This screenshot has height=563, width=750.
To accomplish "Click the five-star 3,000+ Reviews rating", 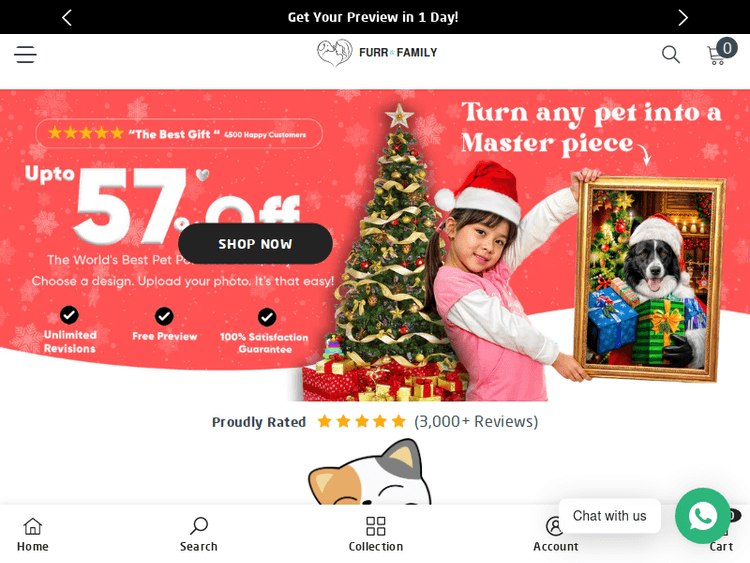I will click(x=362, y=421).
